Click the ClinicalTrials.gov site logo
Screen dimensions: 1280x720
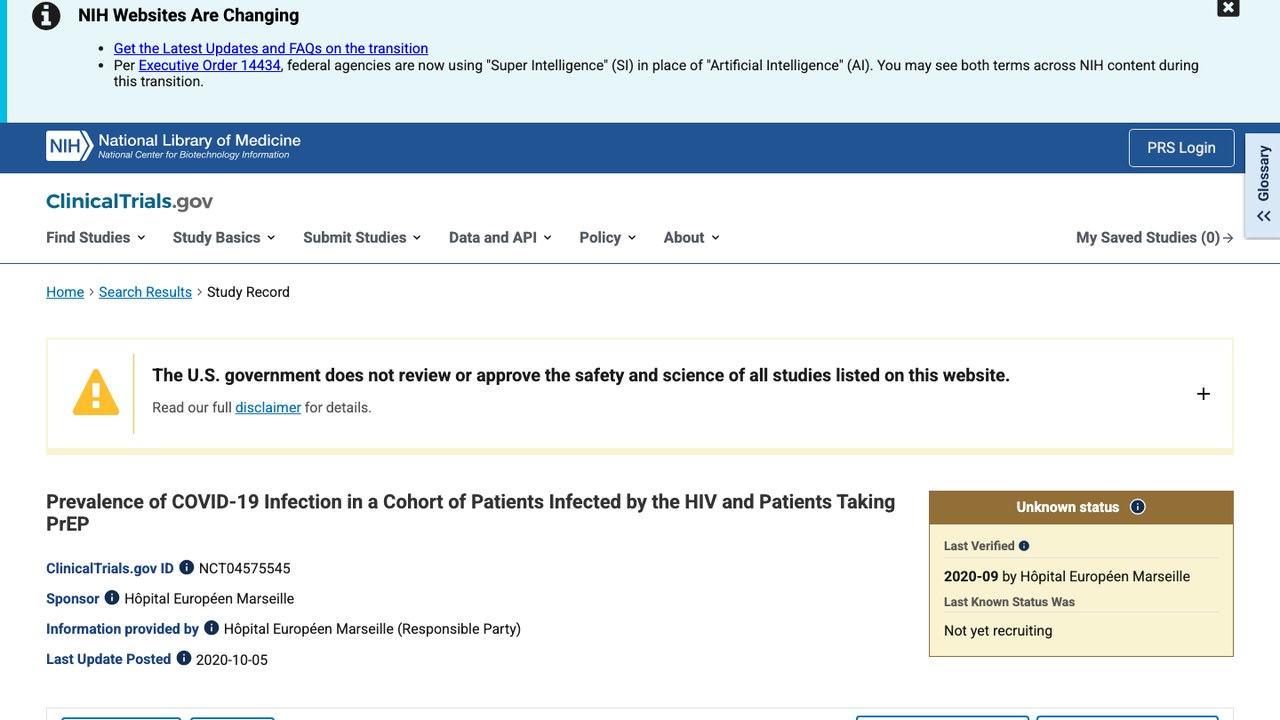pyautogui.click(x=129, y=201)
